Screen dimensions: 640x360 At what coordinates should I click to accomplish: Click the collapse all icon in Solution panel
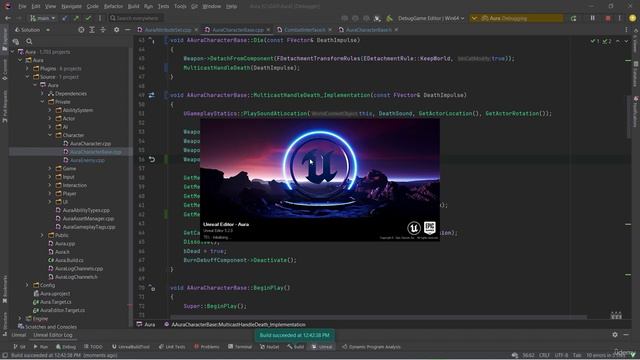point(103,30)
